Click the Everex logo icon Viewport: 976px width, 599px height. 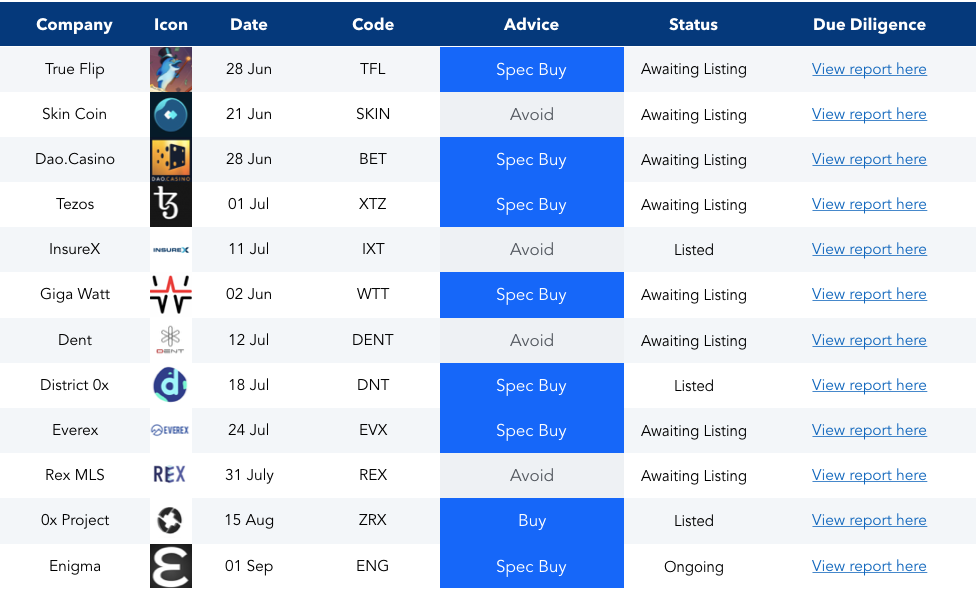coord(171,430)
